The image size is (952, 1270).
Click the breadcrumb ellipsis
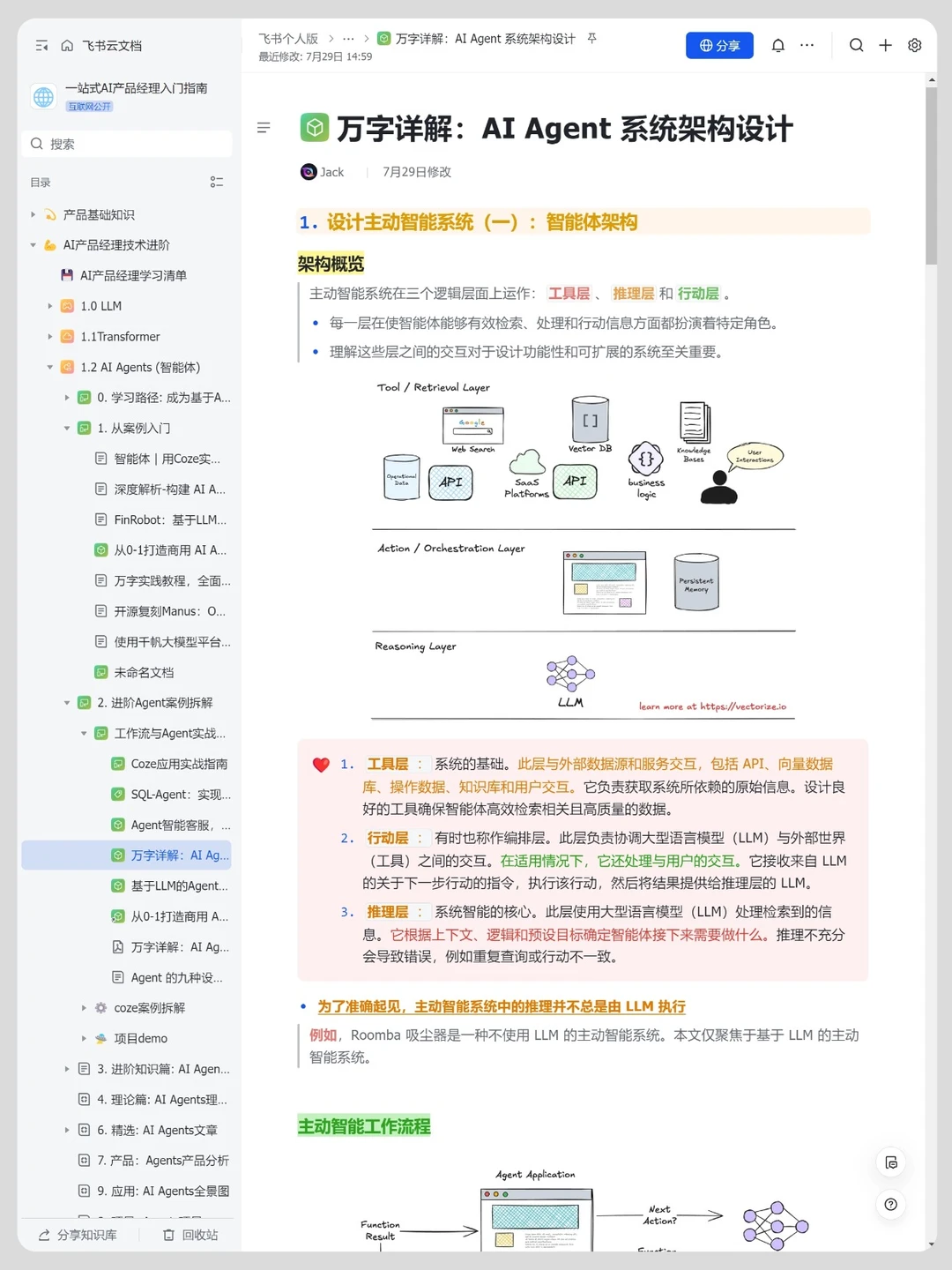[x=348, y=39]
